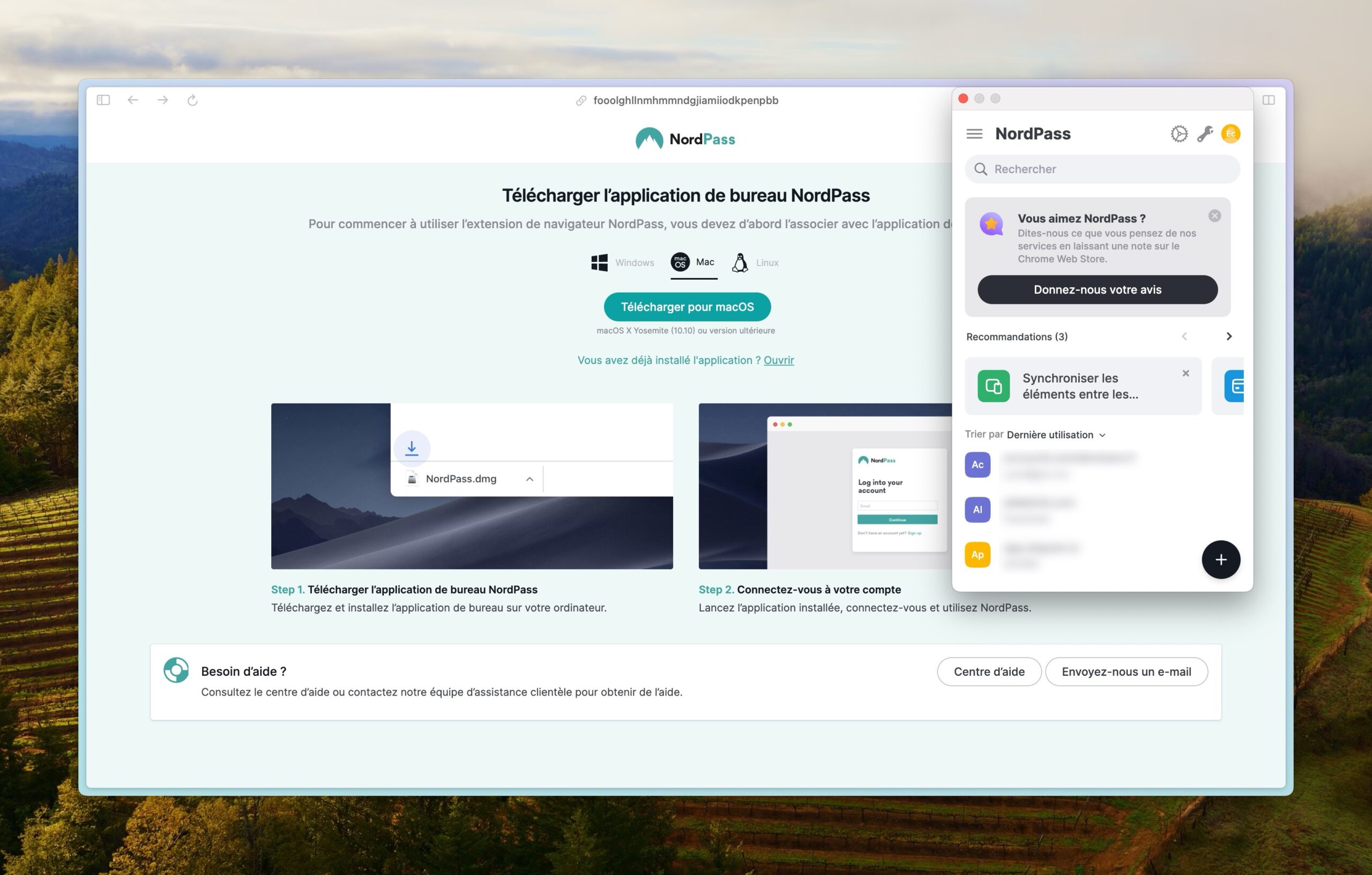Image resolution: width=1372 pixels, height=875 pixels.
Task: Select the Mac platform tab
Action: point(693,263)
